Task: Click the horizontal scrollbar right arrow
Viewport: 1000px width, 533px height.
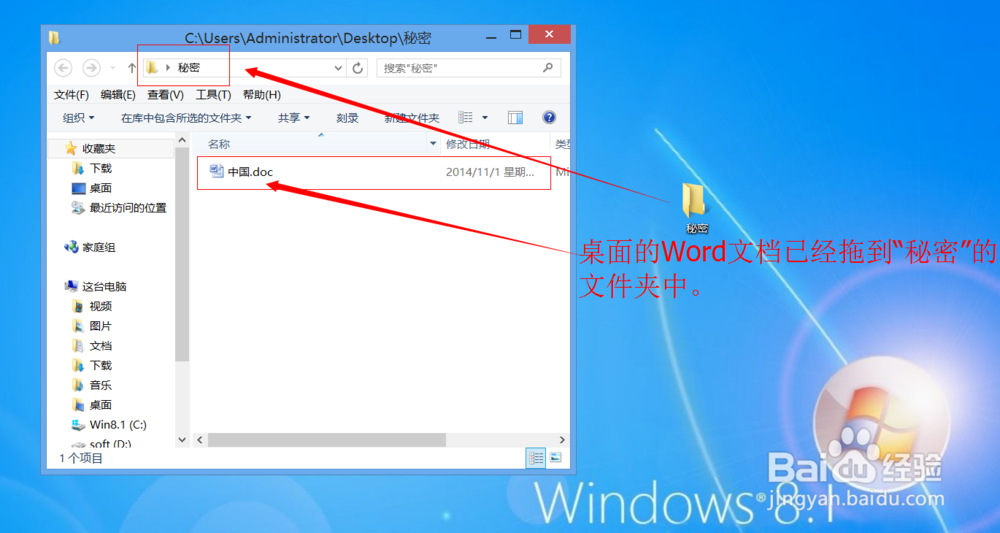Action: coord(562,440)
